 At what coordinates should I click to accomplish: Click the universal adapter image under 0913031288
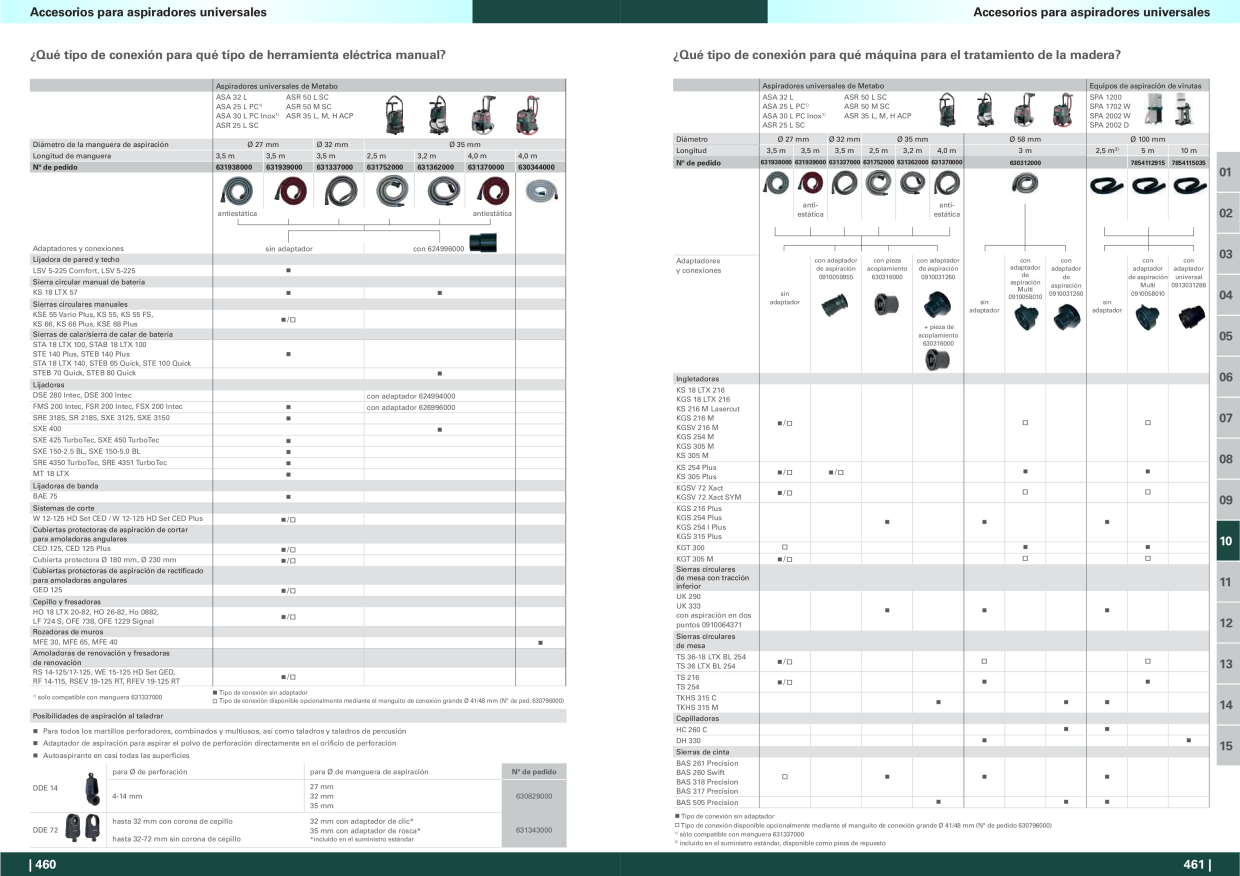coord(1189,316)
